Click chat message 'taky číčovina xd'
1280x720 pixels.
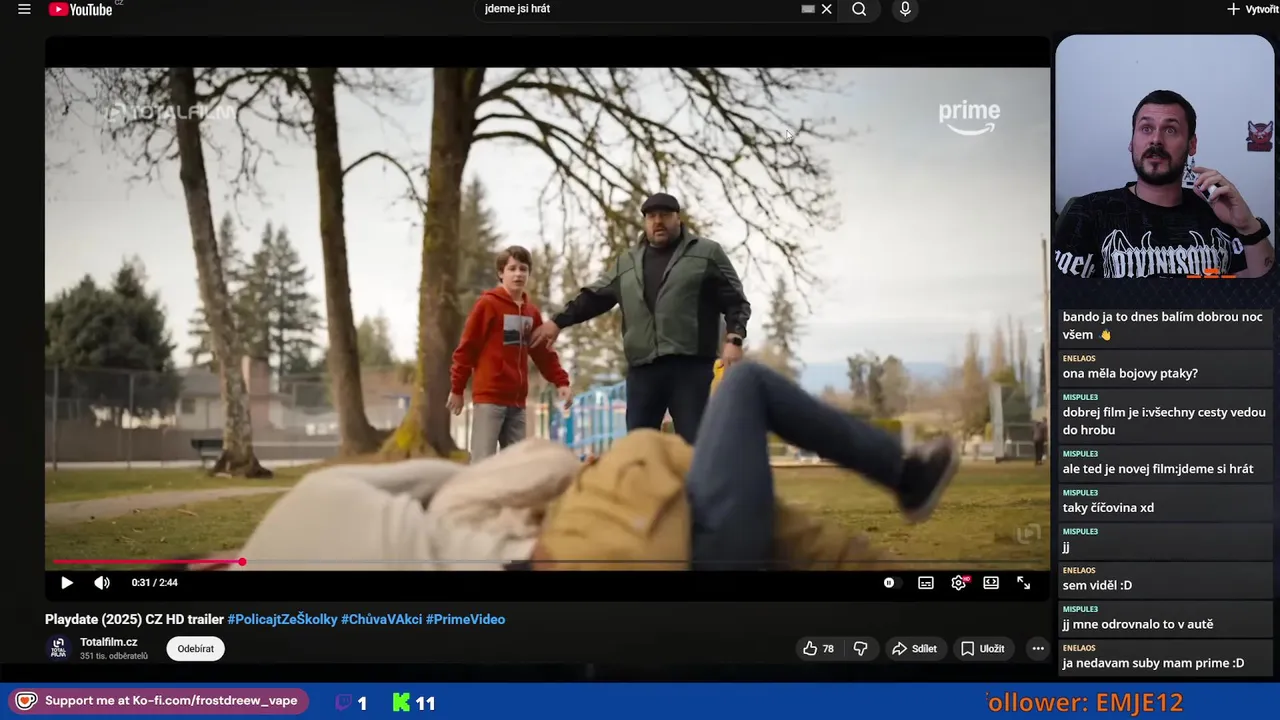[1108, 507]
